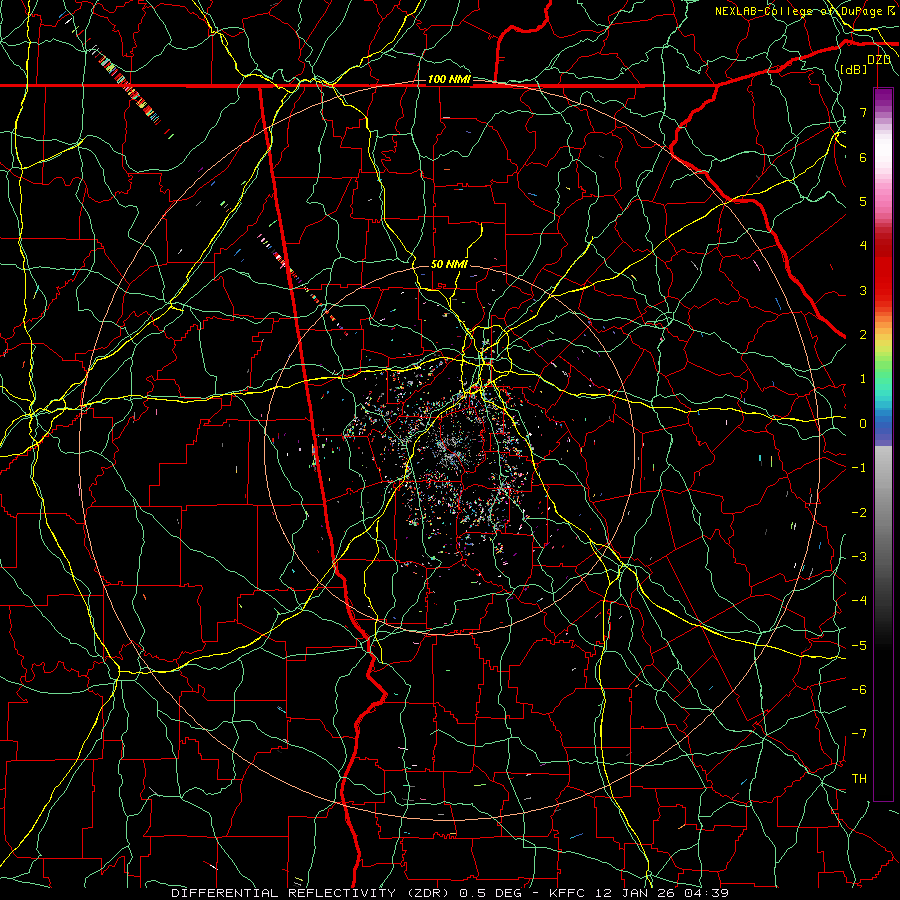
Task: Click the 5 dB value on color scale
Action: (x=863, y=201)
